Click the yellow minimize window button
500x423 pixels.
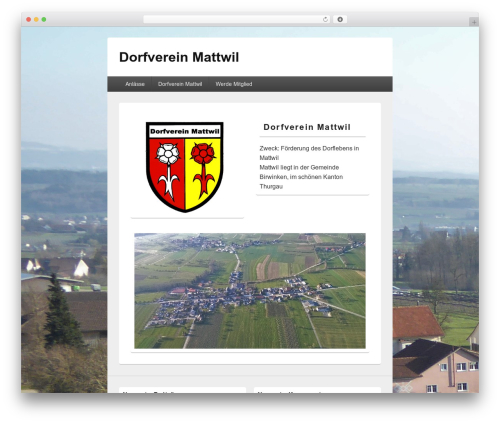click(36, 20)
